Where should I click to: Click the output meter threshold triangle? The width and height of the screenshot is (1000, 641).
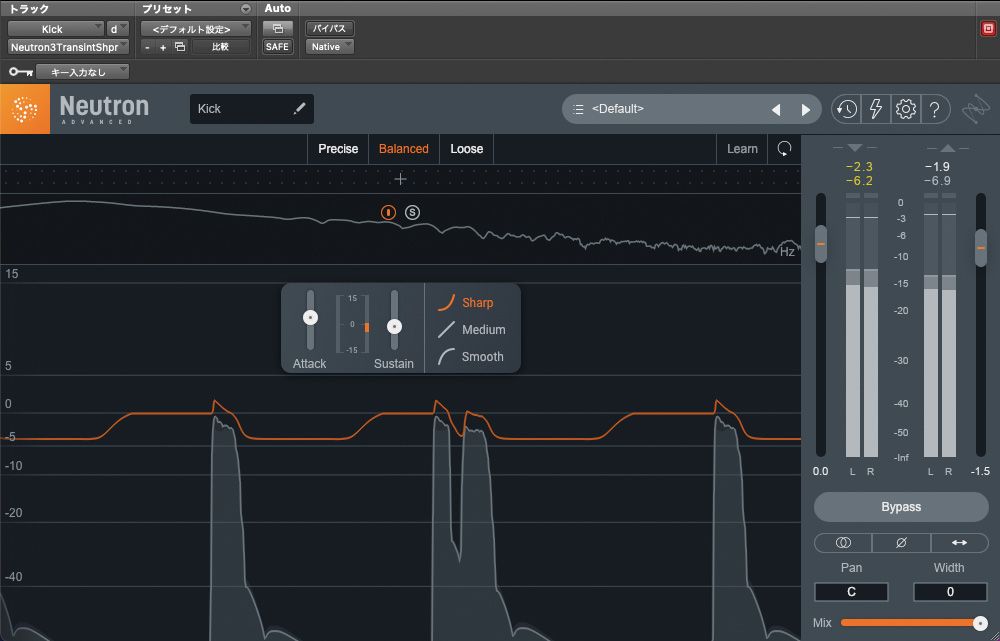pos(948,148)
